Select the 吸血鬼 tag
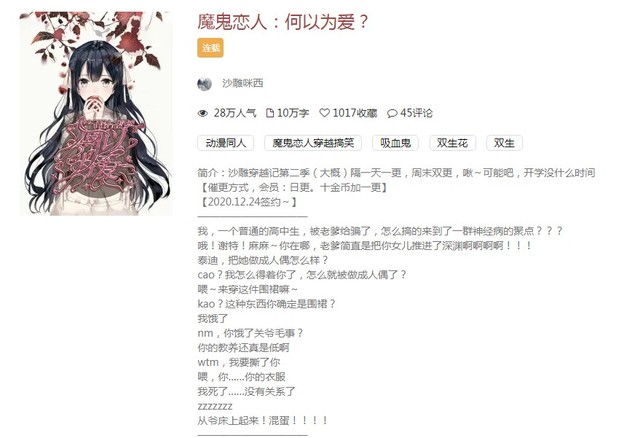Screen dimensions: 640x438 [396, 143]
